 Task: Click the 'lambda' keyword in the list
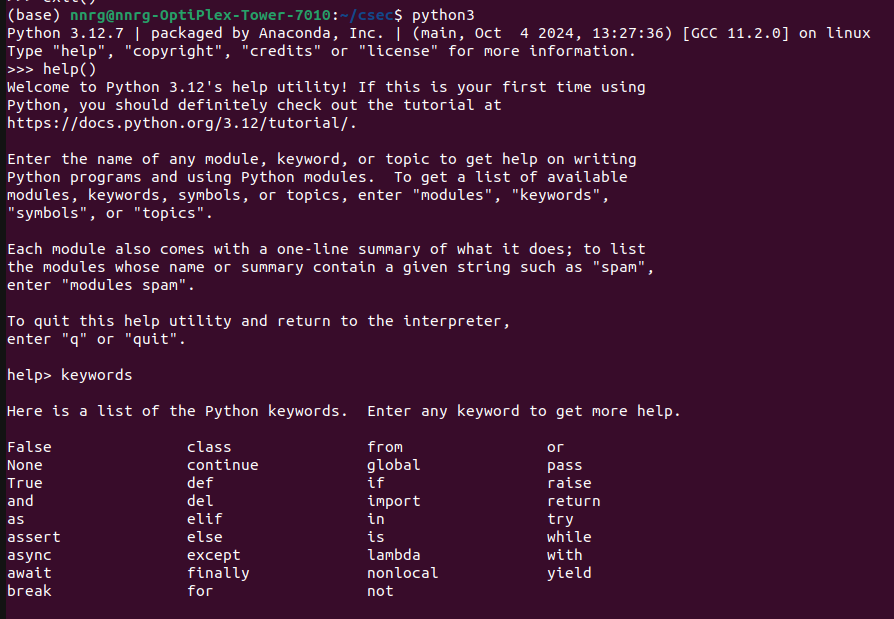[393, 555]
